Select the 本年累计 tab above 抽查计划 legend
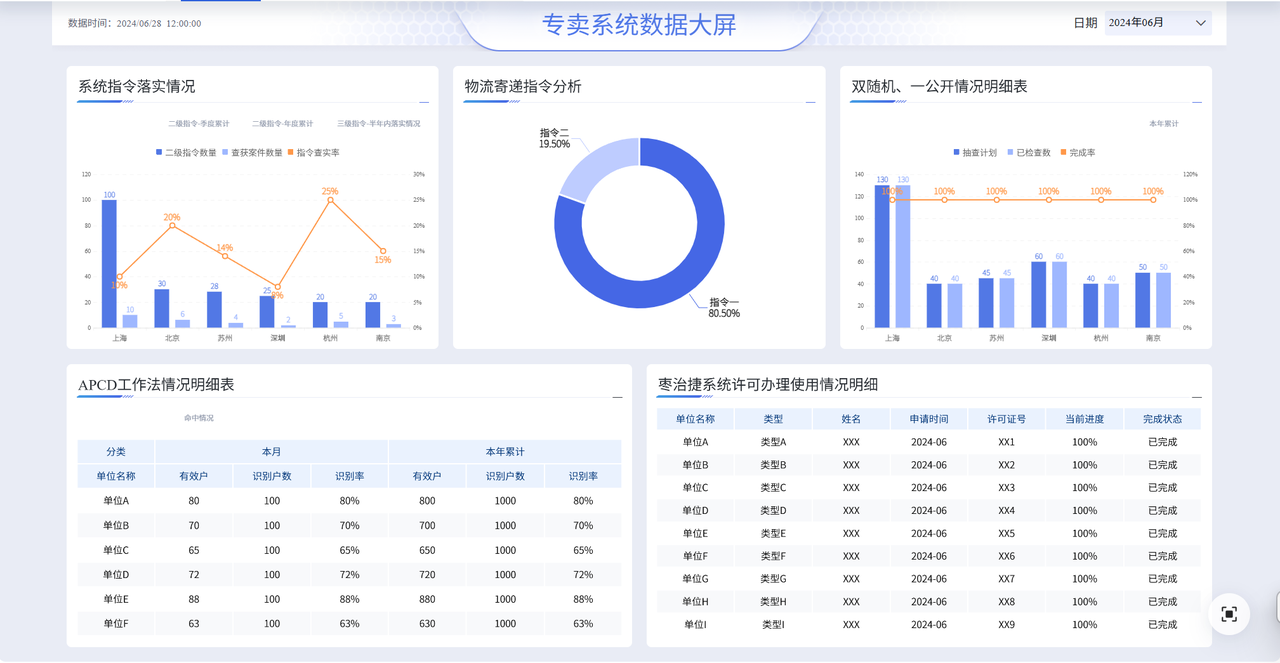This screenshot has width=1280, height=663. click(1164, 124)
